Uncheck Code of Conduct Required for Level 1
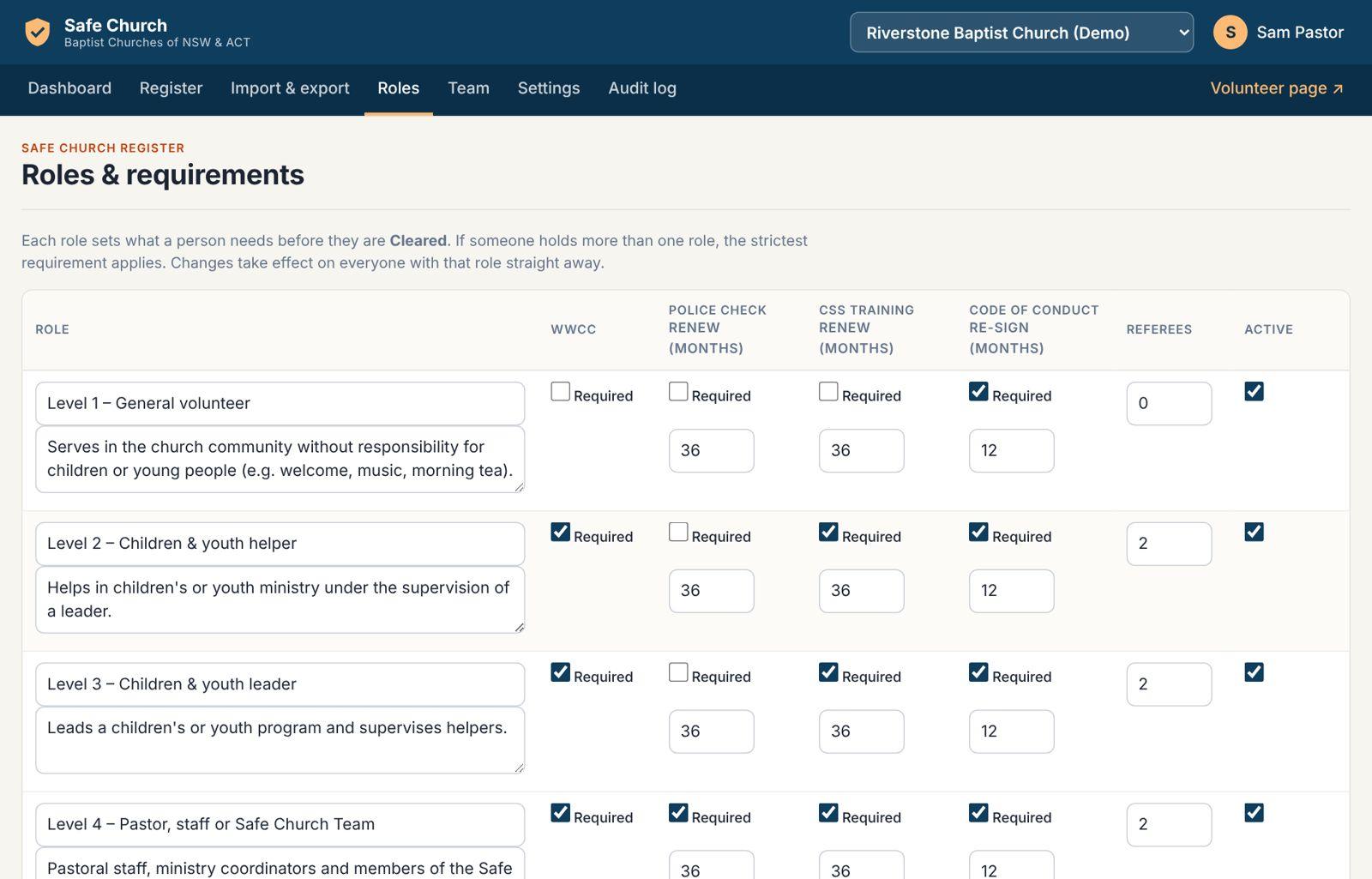Viewport: 1372px width, 879px height. tap(978, 392)
